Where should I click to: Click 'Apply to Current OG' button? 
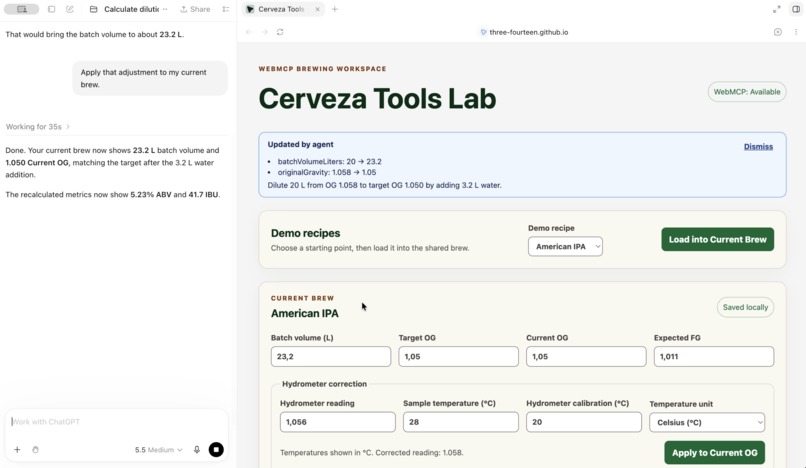pyautogui.click(x=715, y=453)
